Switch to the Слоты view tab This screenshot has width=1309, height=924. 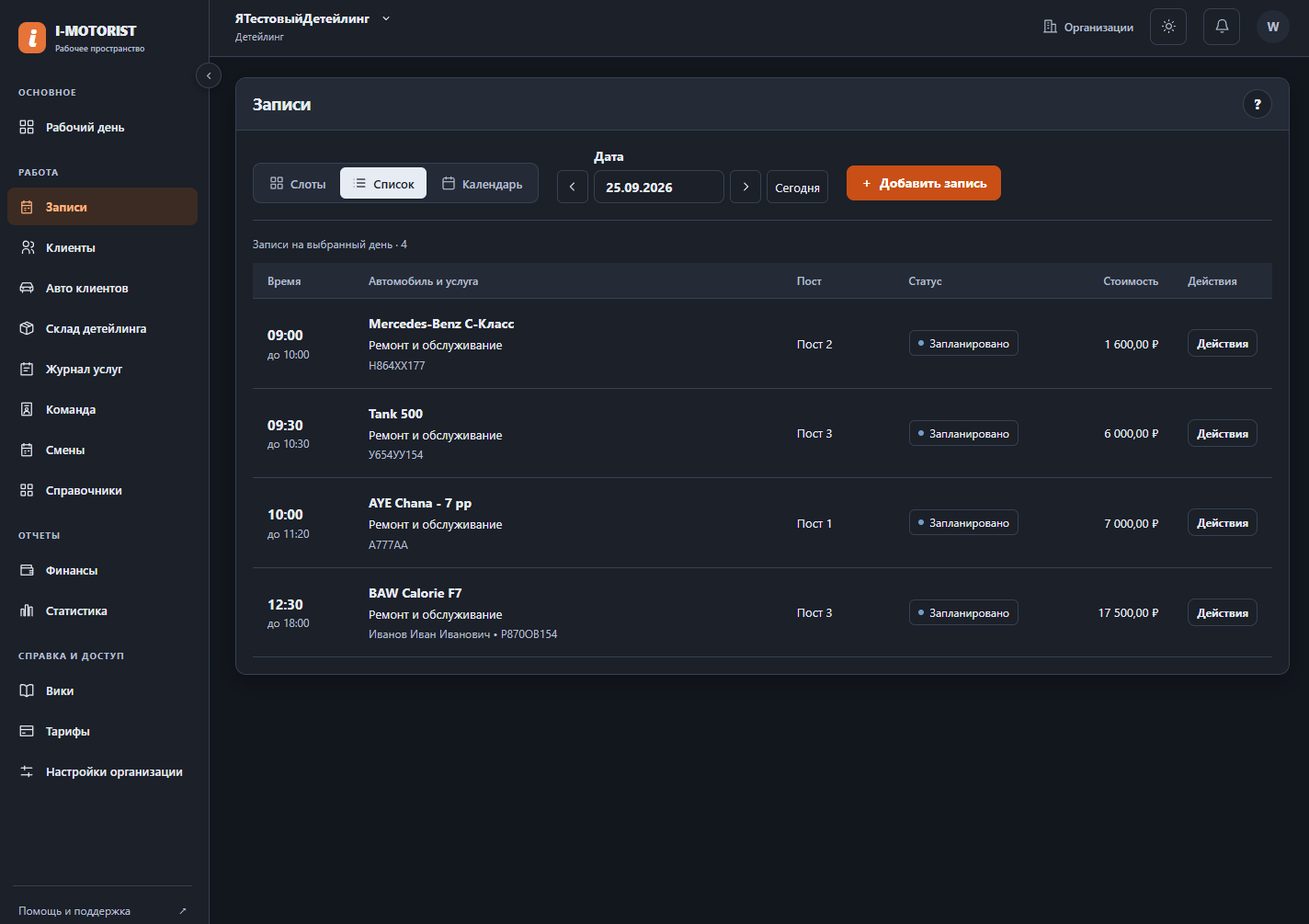pos(298,183)
